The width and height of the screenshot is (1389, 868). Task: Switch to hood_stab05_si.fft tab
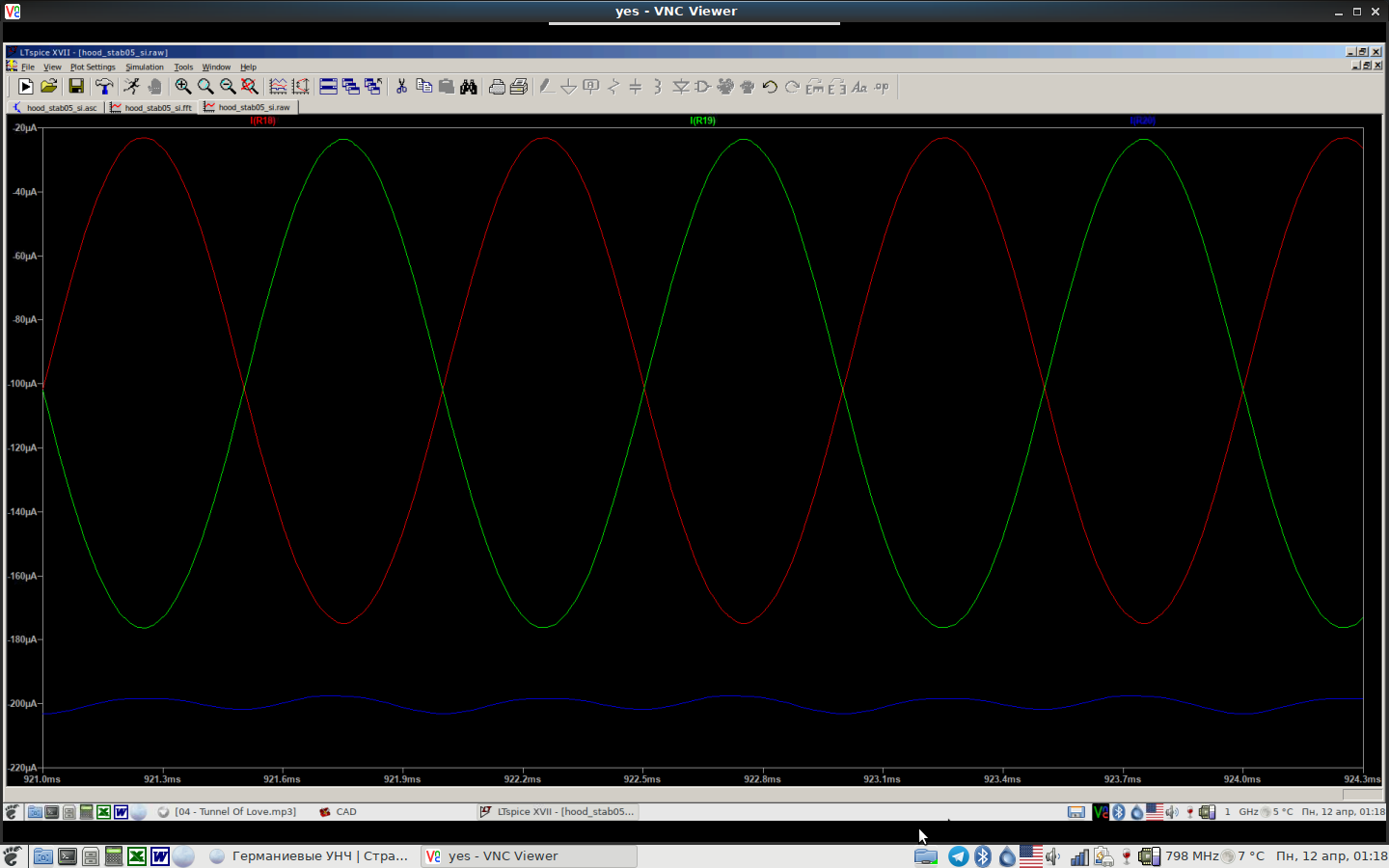coord(152,108)
